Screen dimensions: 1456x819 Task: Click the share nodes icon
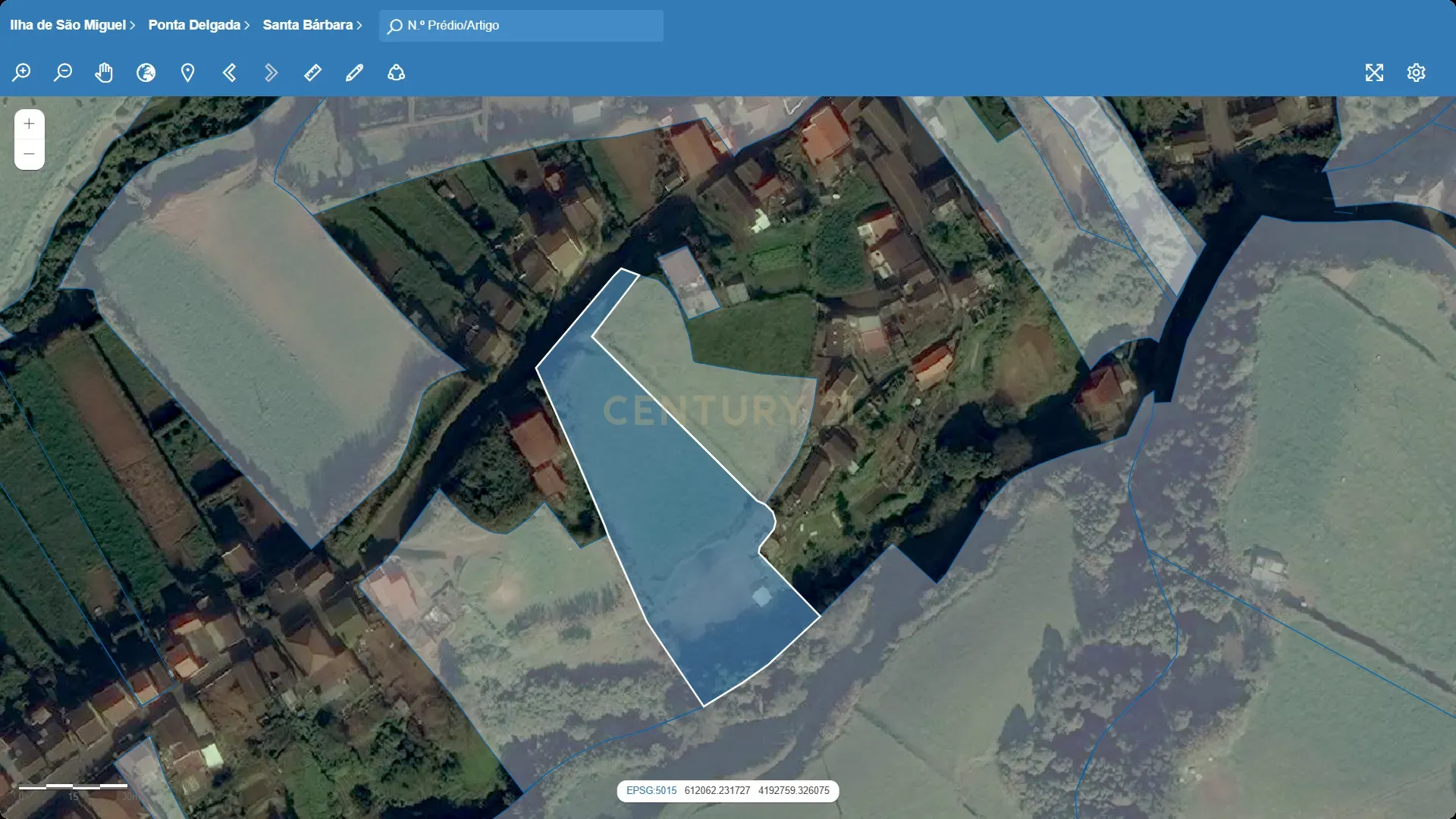[x=396, y=73]
